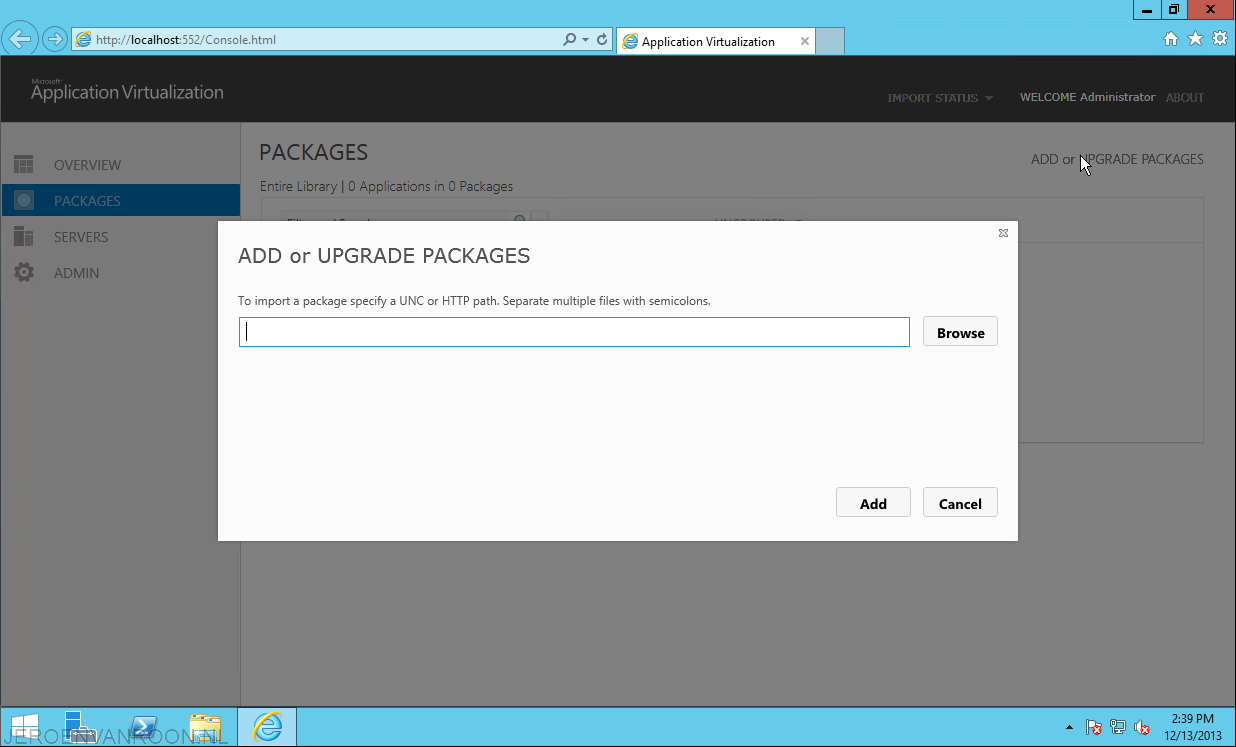Click the Action Center flag tray icon
This screenshot has height=747, width=1236.
tap(1094, 728)
